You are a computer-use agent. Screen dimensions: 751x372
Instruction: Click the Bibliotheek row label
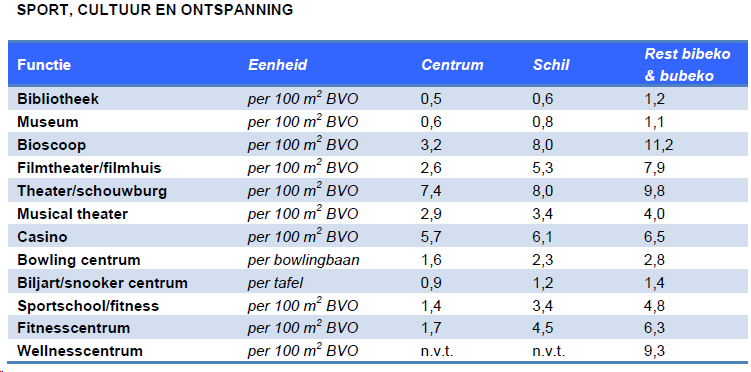point(58,99)
